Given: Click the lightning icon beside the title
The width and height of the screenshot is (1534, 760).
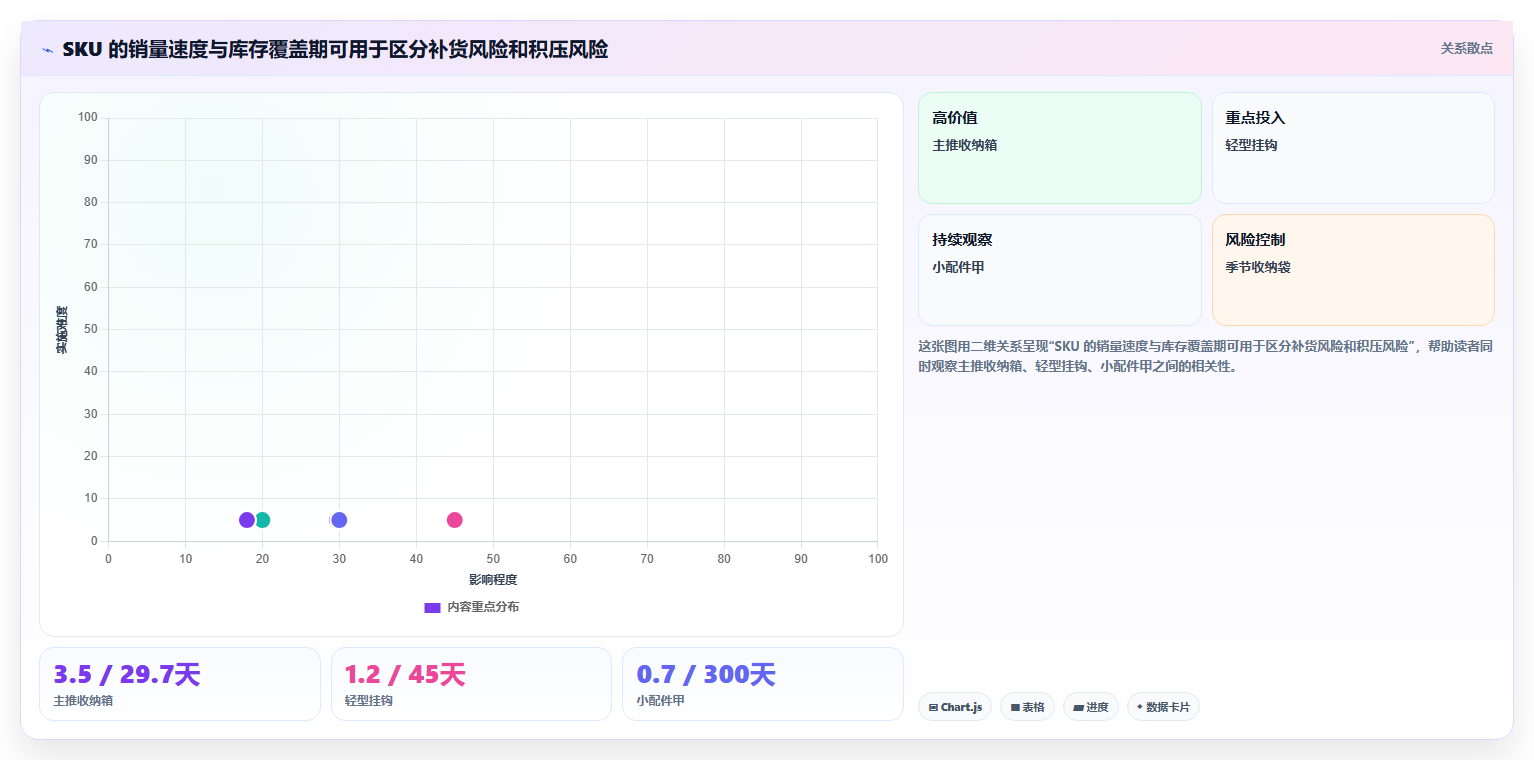Looking at the screenshot, I should (x=47, y=50).
